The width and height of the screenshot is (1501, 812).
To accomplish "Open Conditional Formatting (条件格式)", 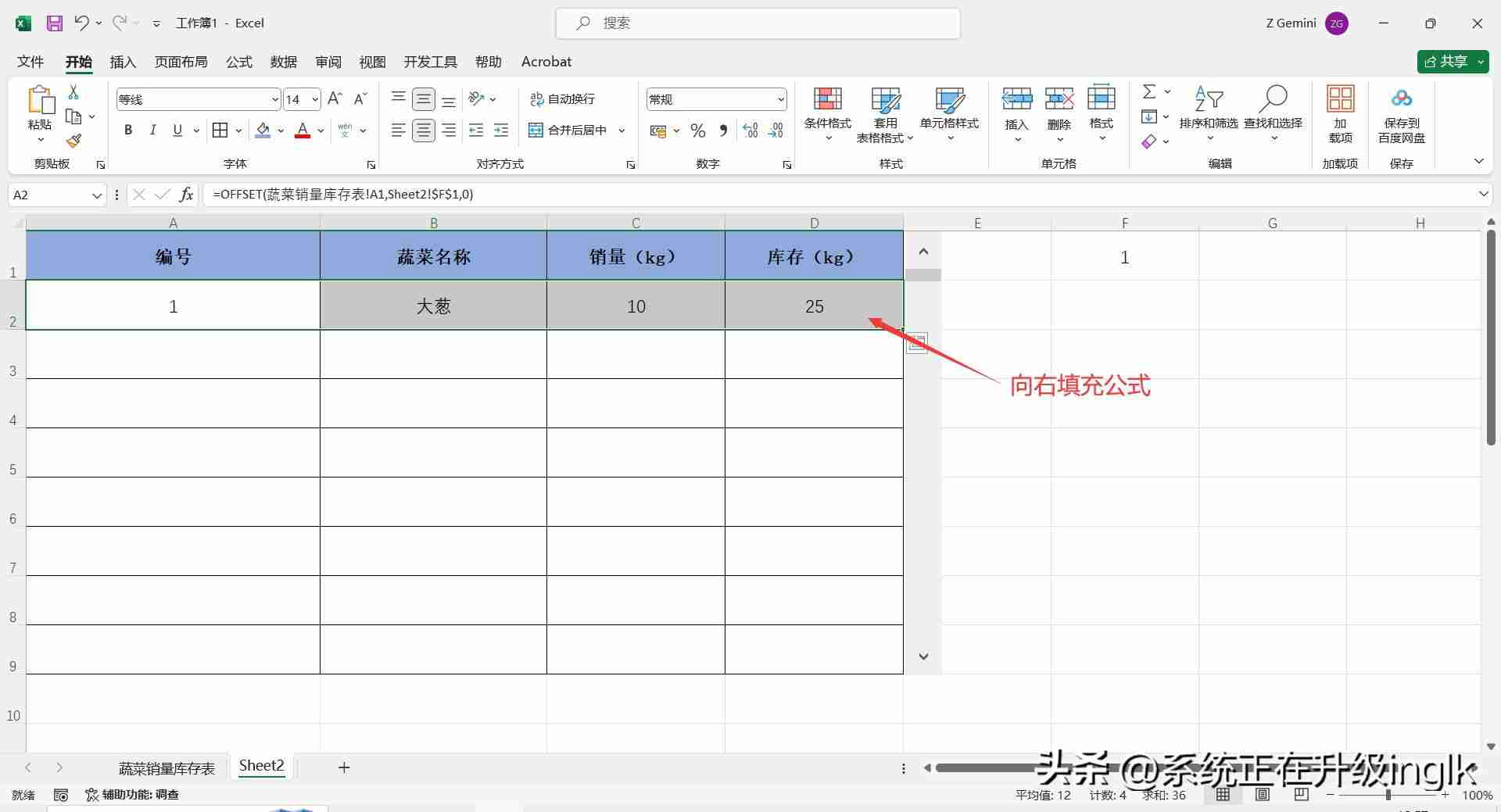I will [828, 115].
